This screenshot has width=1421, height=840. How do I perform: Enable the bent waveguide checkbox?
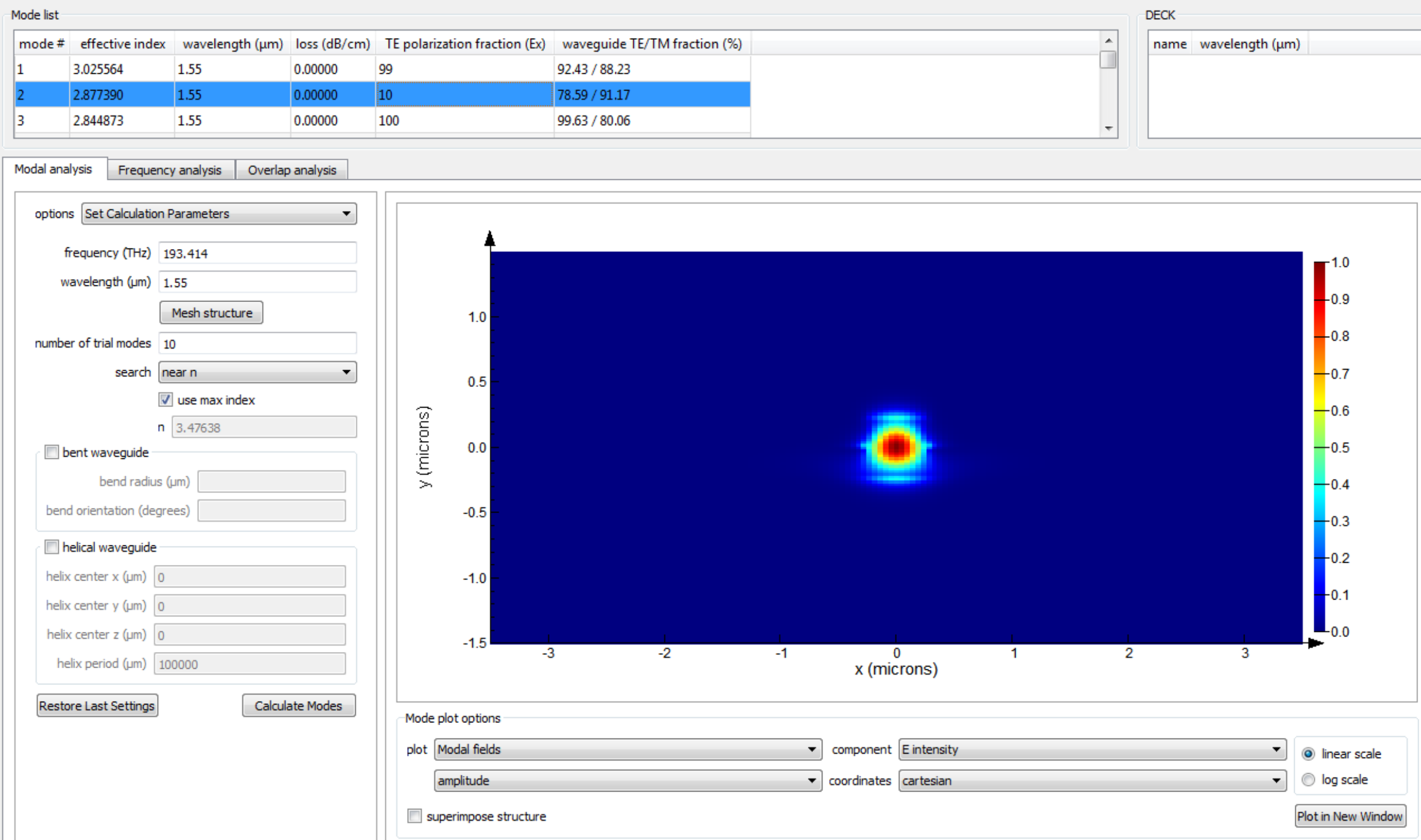click(52, 452)
